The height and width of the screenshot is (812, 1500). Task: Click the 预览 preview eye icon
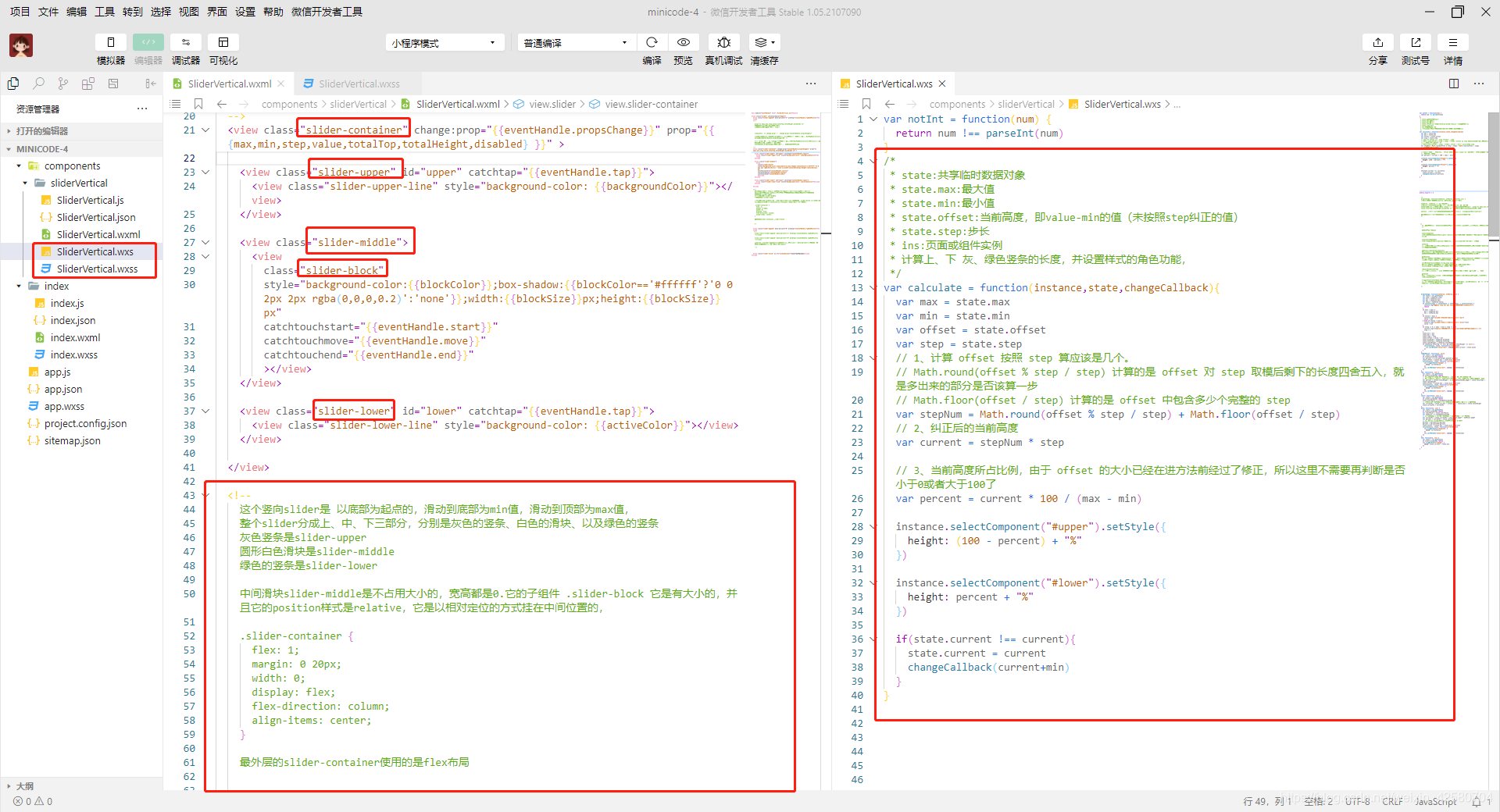(x=684, y=42)
